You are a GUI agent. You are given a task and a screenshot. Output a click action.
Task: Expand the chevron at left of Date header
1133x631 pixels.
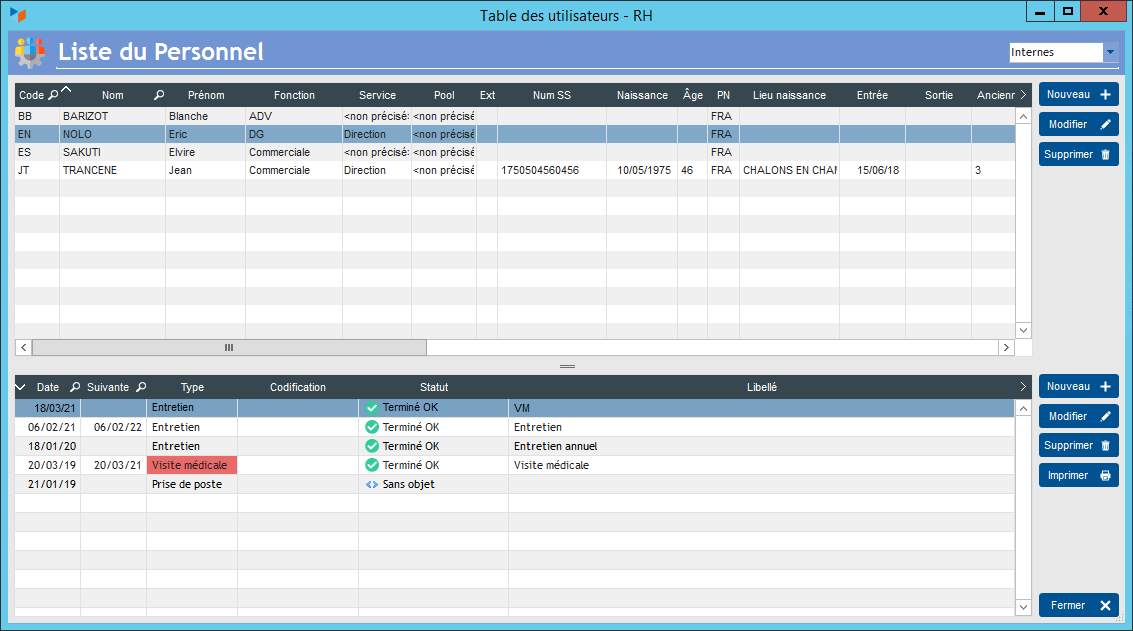pos(21,387)
